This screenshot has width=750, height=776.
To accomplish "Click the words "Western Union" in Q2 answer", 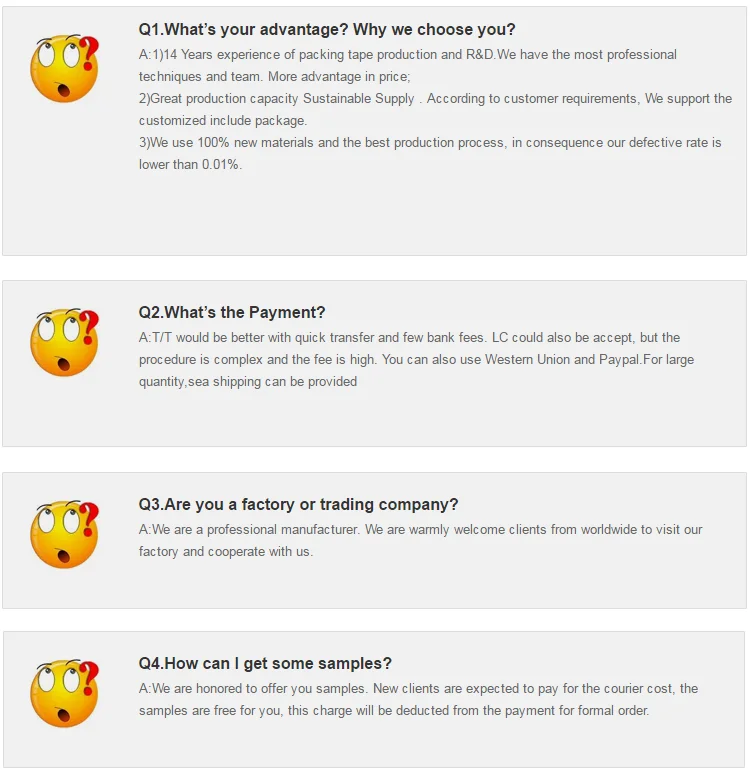I will tap(527, 360).
